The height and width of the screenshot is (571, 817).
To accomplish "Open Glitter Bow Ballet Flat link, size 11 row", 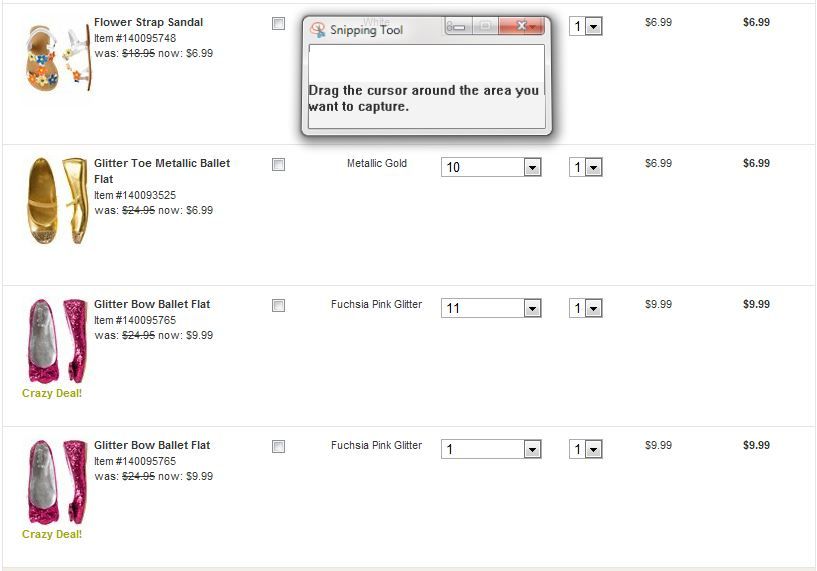I will coord(152,304).
